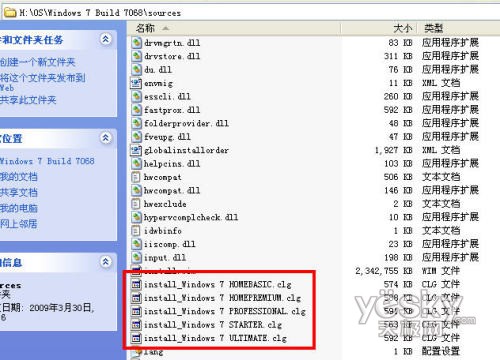Open the 我的文档 link
The height and width of the screenshot is (360, 500).
coord(19,177)
